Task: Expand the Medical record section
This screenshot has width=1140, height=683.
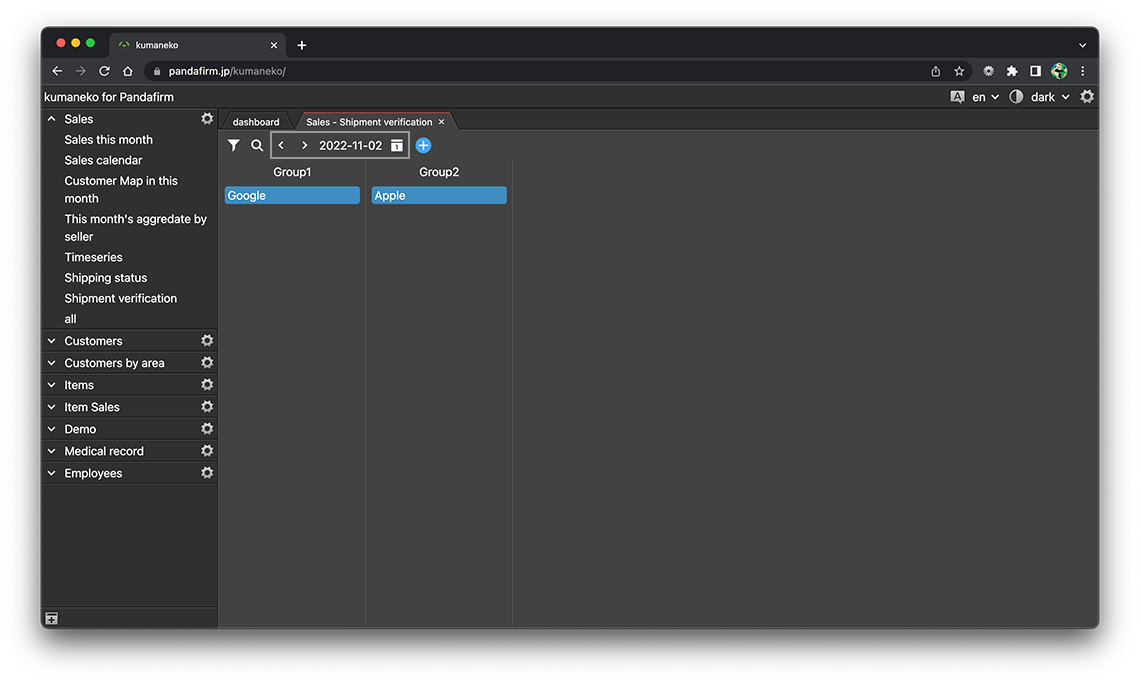Action: click(52, 451)
